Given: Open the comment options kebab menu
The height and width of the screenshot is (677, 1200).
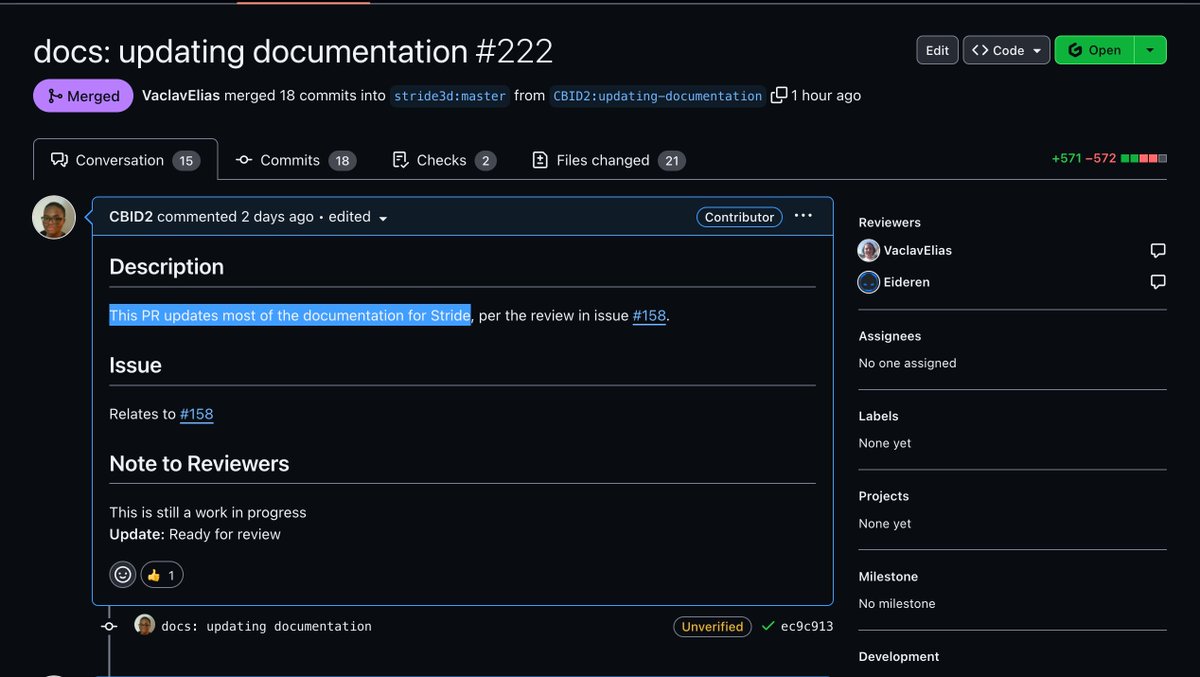Looking at the screenshot, I should tap(803, 216).
